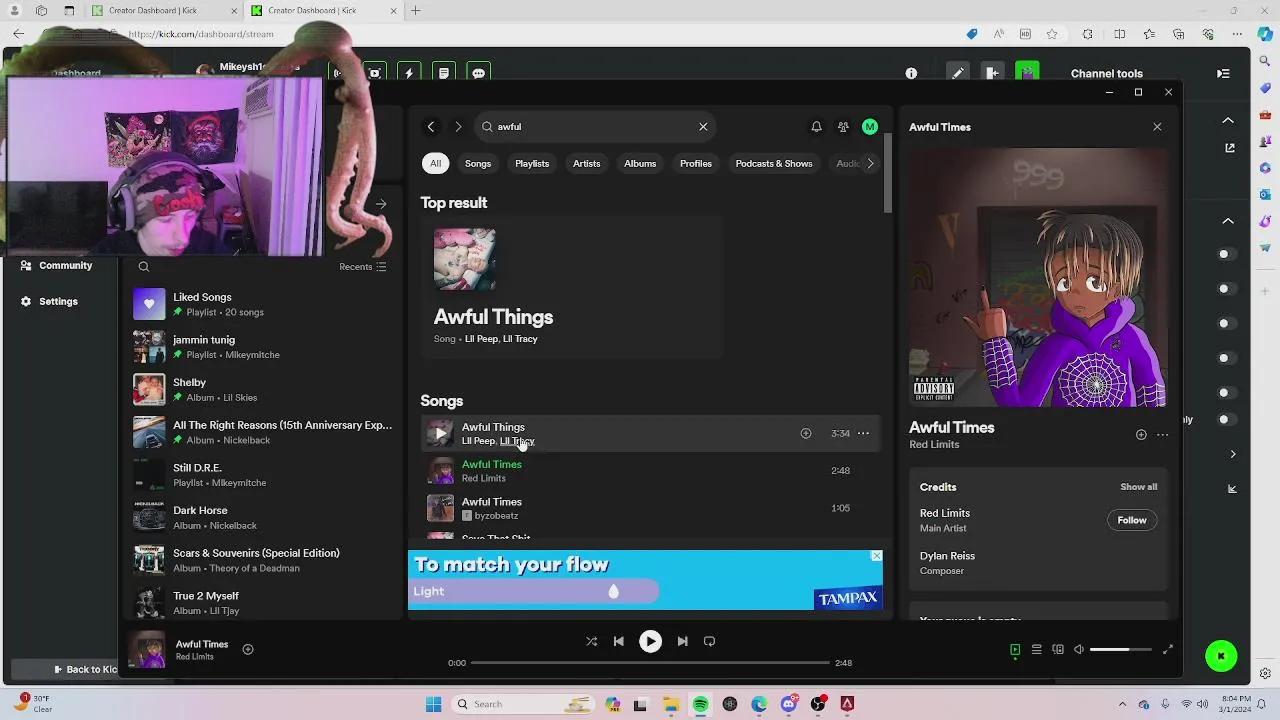
Task: Enter full screen player mode
Action: click(1167, 649)
